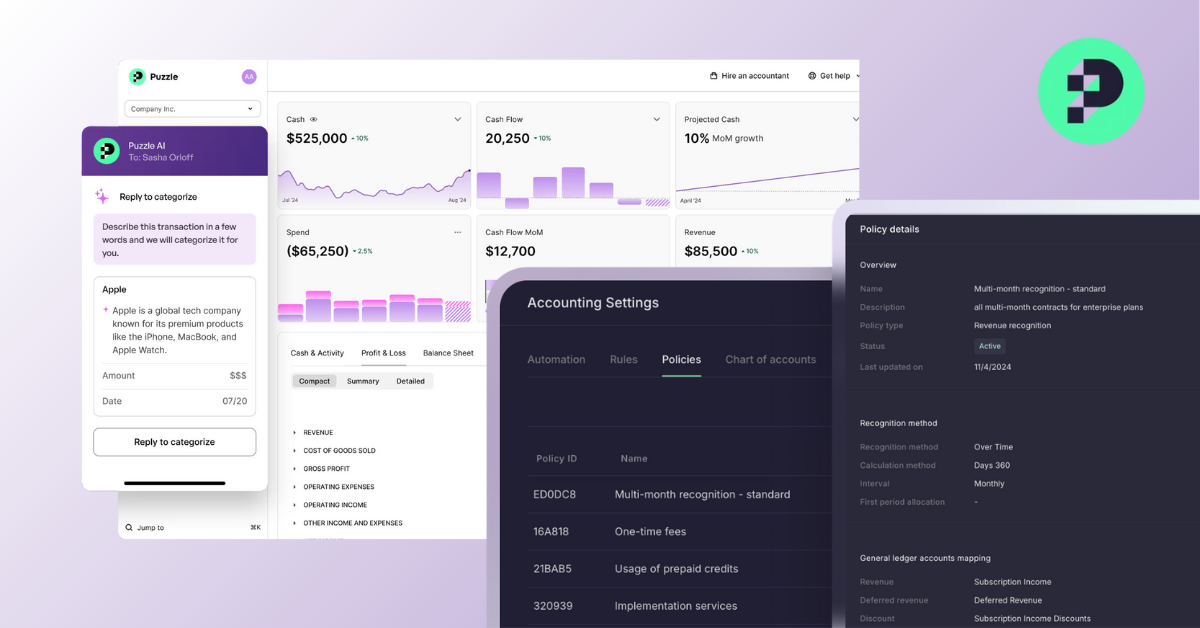
Task: Toggle the eye icon next to Cash
Action: pos(313,119)
